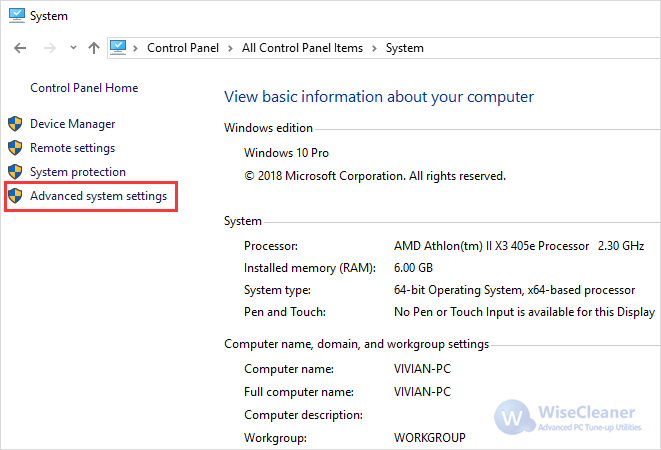661x450 pixels.
Task: Click the 'Processor:' label
Action: (x=271, y=246)
